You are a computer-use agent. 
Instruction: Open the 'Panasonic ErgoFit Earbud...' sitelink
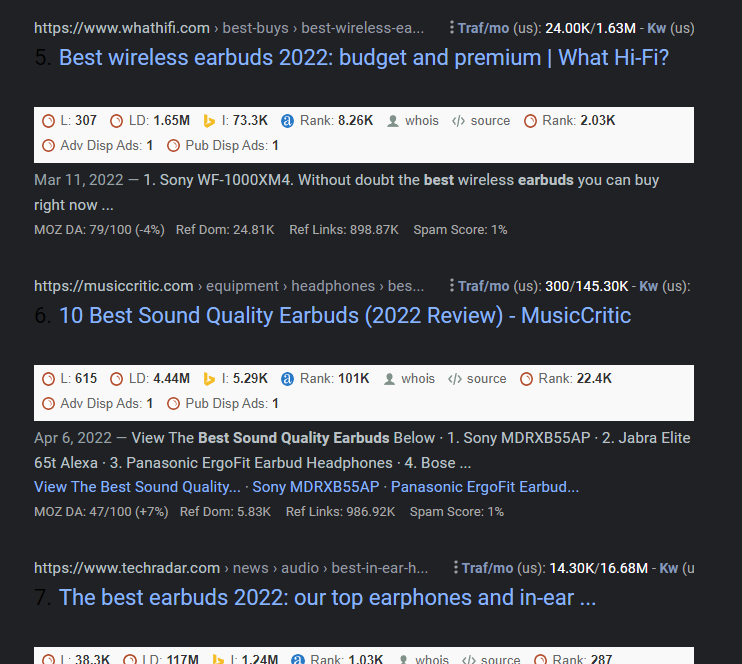tap(485, 487)
